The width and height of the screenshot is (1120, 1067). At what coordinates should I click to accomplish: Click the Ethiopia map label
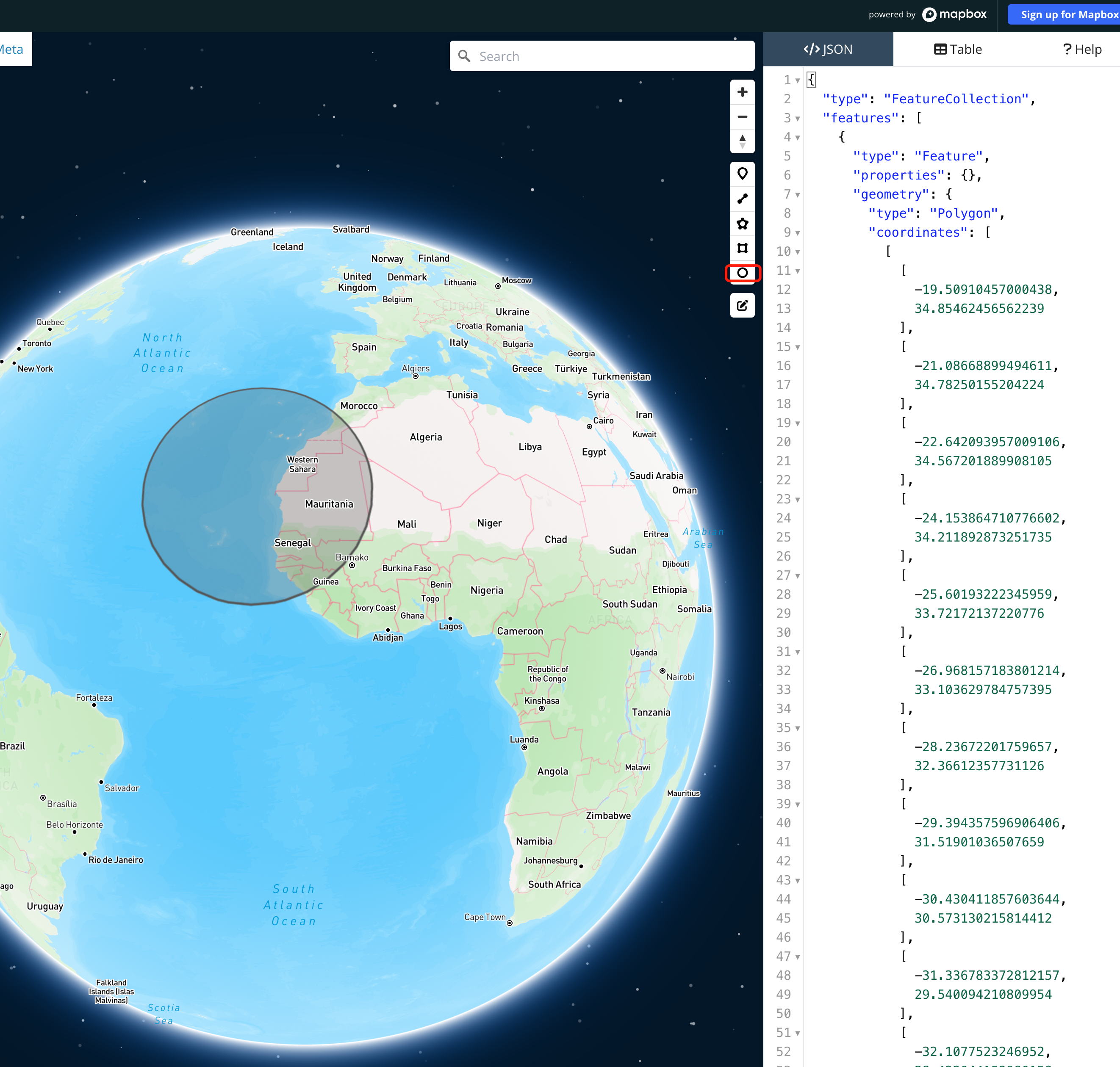pos(669,590)
